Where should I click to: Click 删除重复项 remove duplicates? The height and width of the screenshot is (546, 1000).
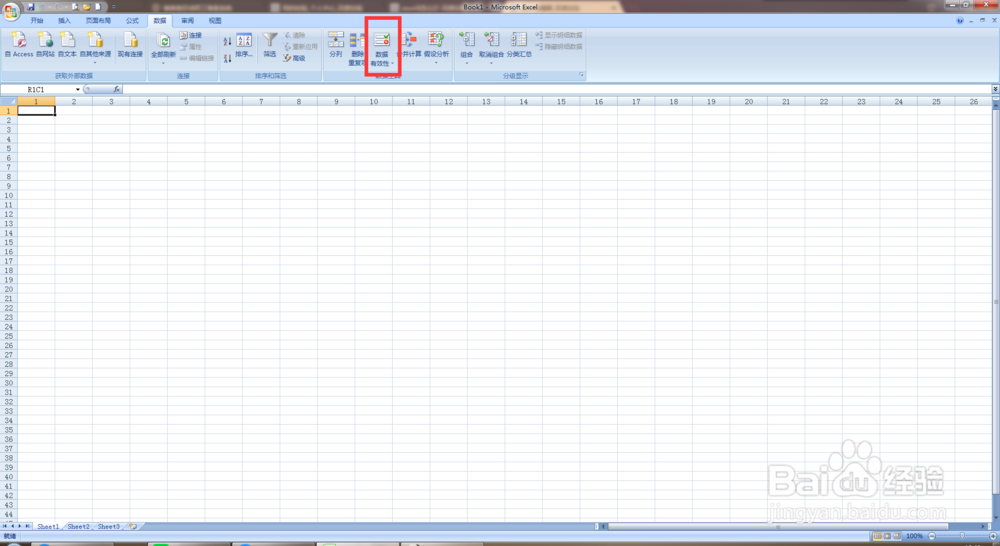click(357, 48)
